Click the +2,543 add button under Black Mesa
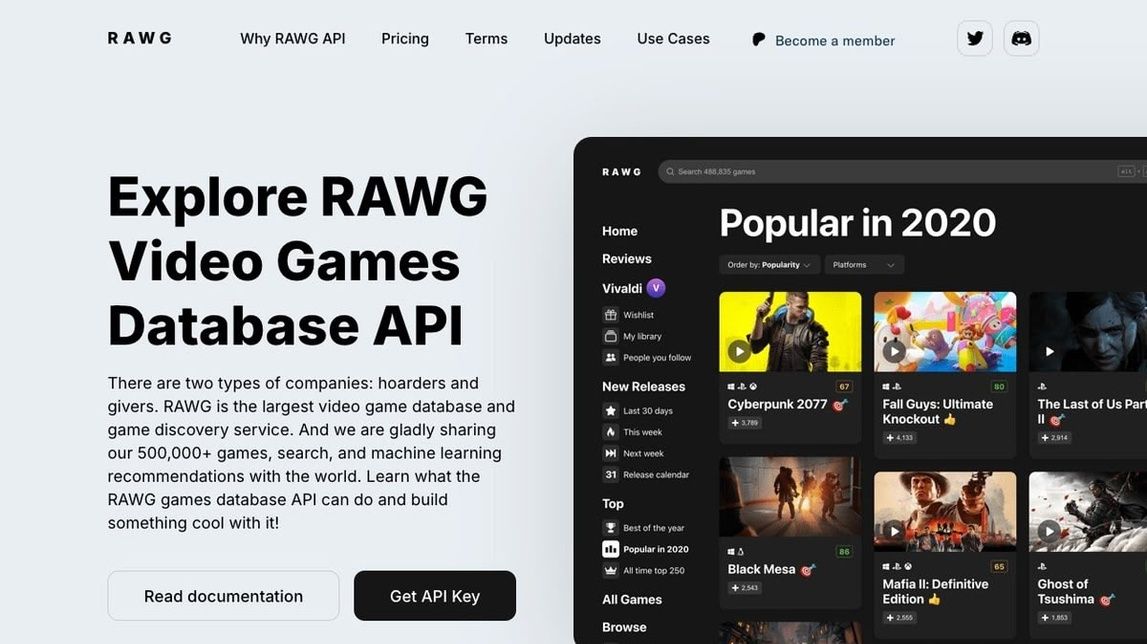1147x644 pixels. [x=745, y=588]
